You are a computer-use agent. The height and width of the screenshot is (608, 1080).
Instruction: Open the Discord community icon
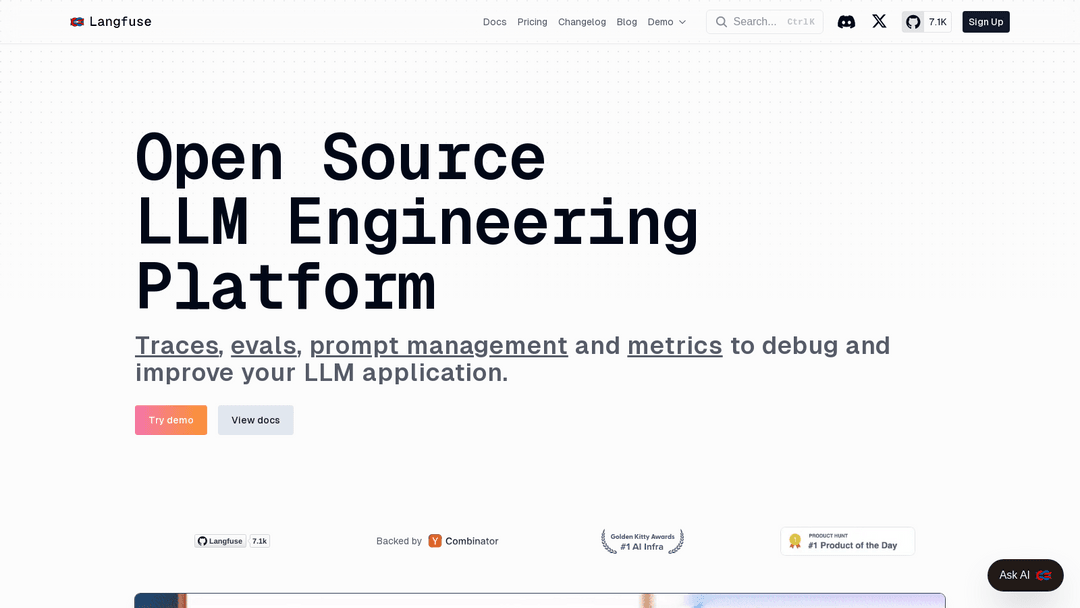point(846,22)
